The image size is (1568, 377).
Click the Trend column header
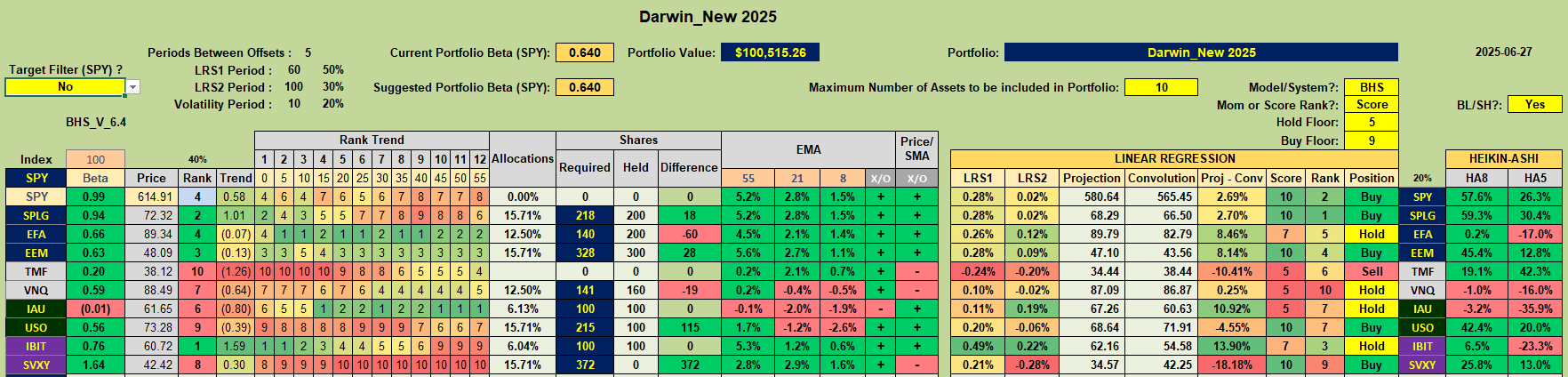point(236,178)
